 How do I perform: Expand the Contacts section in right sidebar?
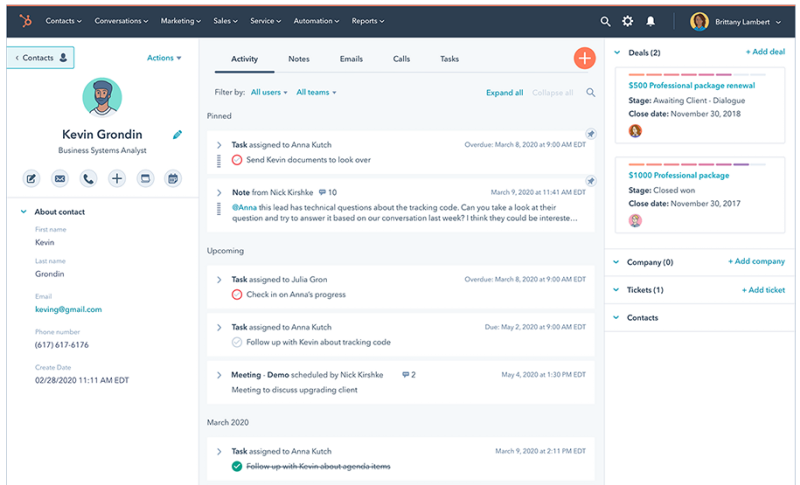click(x=616, y=317)
